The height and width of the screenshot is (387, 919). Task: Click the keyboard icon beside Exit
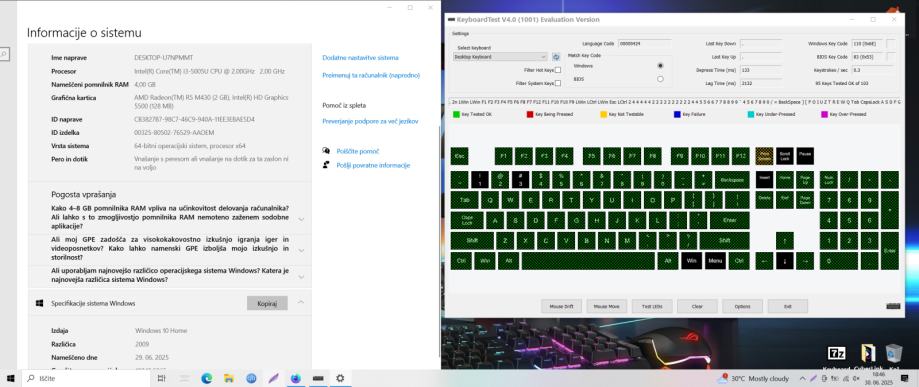893,305
